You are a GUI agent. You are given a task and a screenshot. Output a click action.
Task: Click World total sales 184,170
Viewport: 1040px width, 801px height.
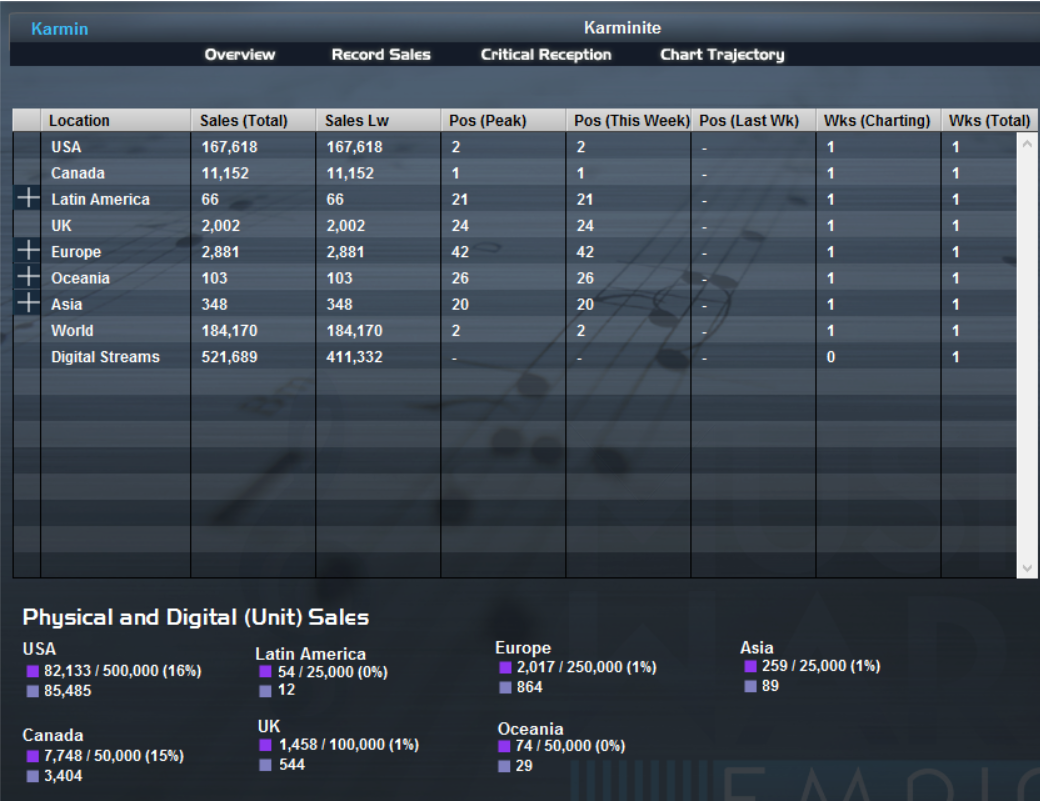tap(229, 330)
